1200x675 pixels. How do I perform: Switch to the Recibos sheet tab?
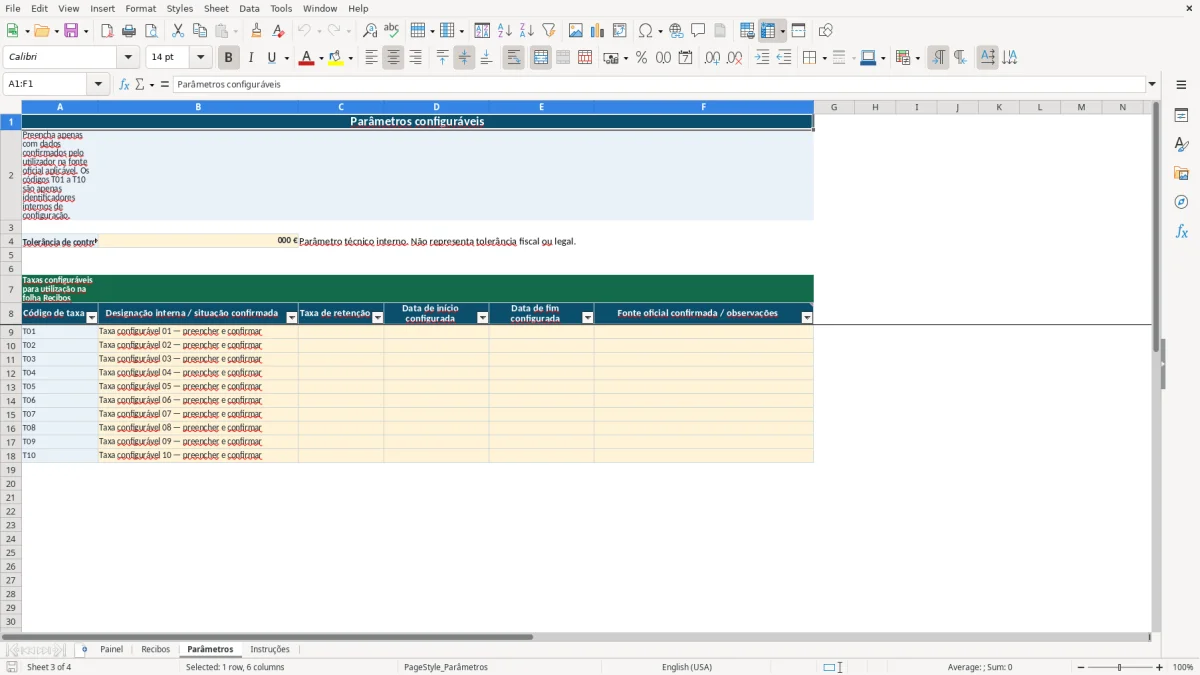coord(156,649)
